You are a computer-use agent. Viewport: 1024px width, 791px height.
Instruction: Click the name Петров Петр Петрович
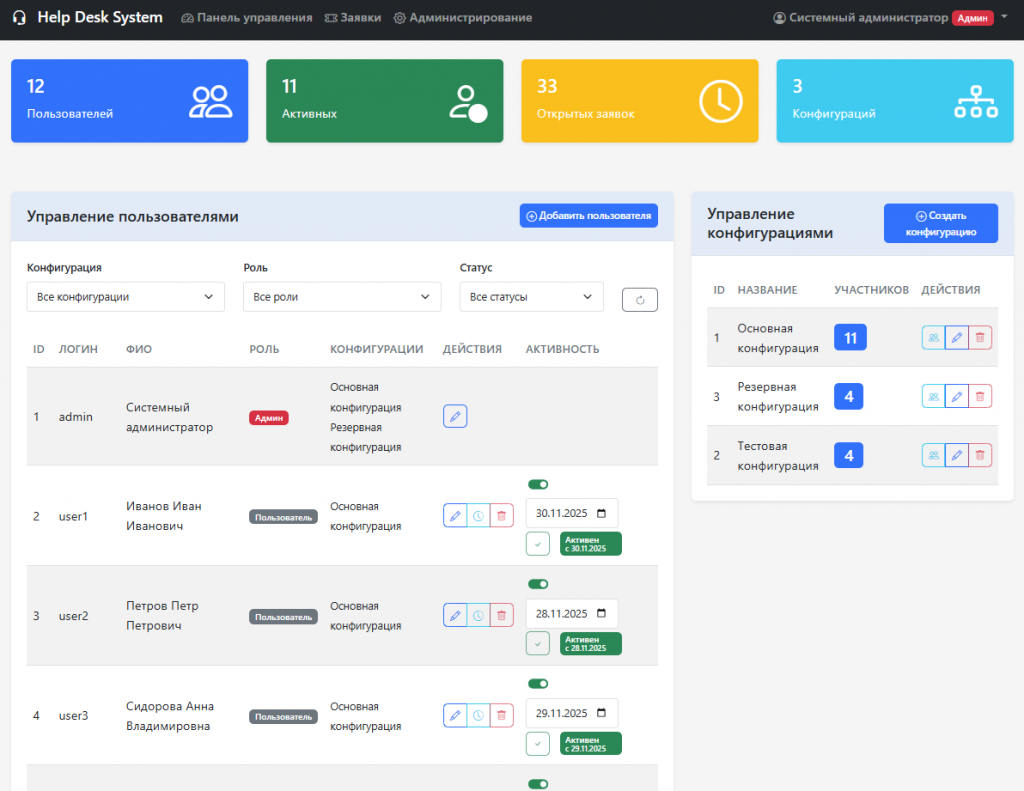[162, 615]
